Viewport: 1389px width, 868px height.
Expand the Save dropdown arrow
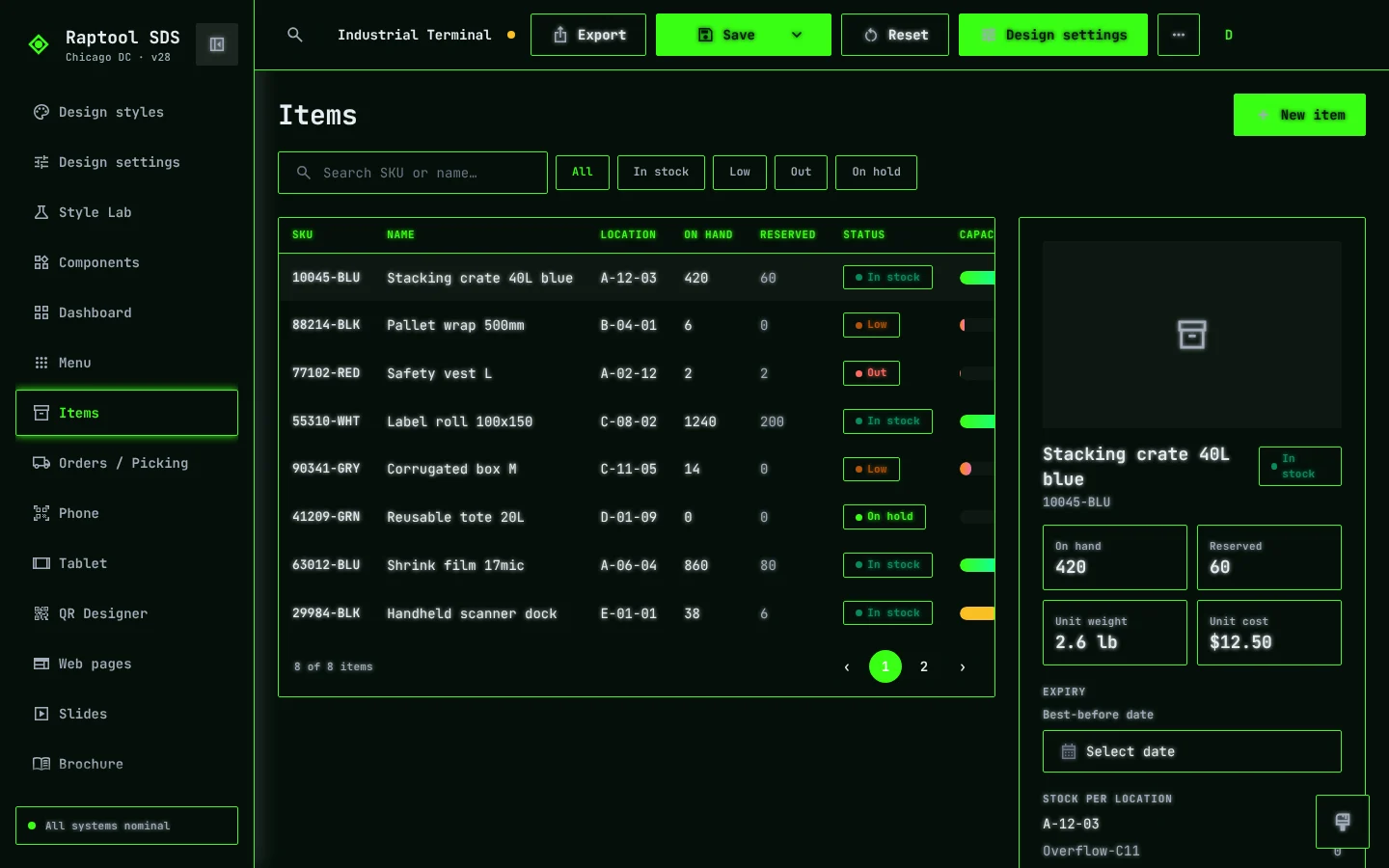tap(797, 35)
